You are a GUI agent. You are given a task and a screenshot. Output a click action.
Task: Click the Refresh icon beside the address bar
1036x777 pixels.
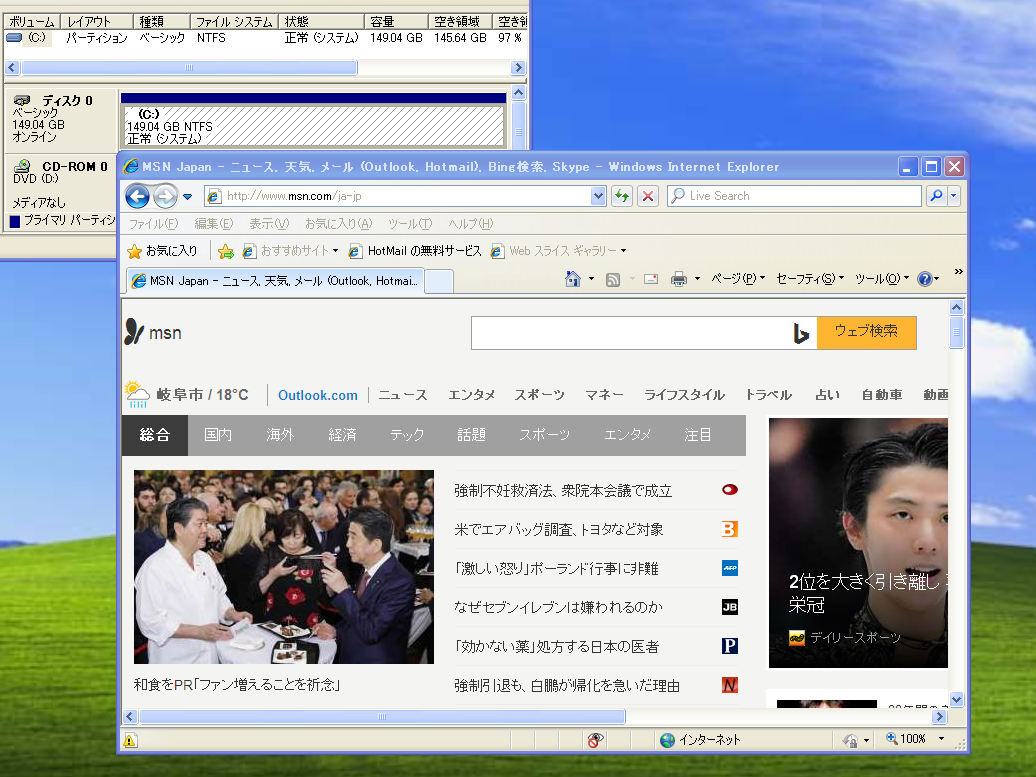[x=621, y=196]
